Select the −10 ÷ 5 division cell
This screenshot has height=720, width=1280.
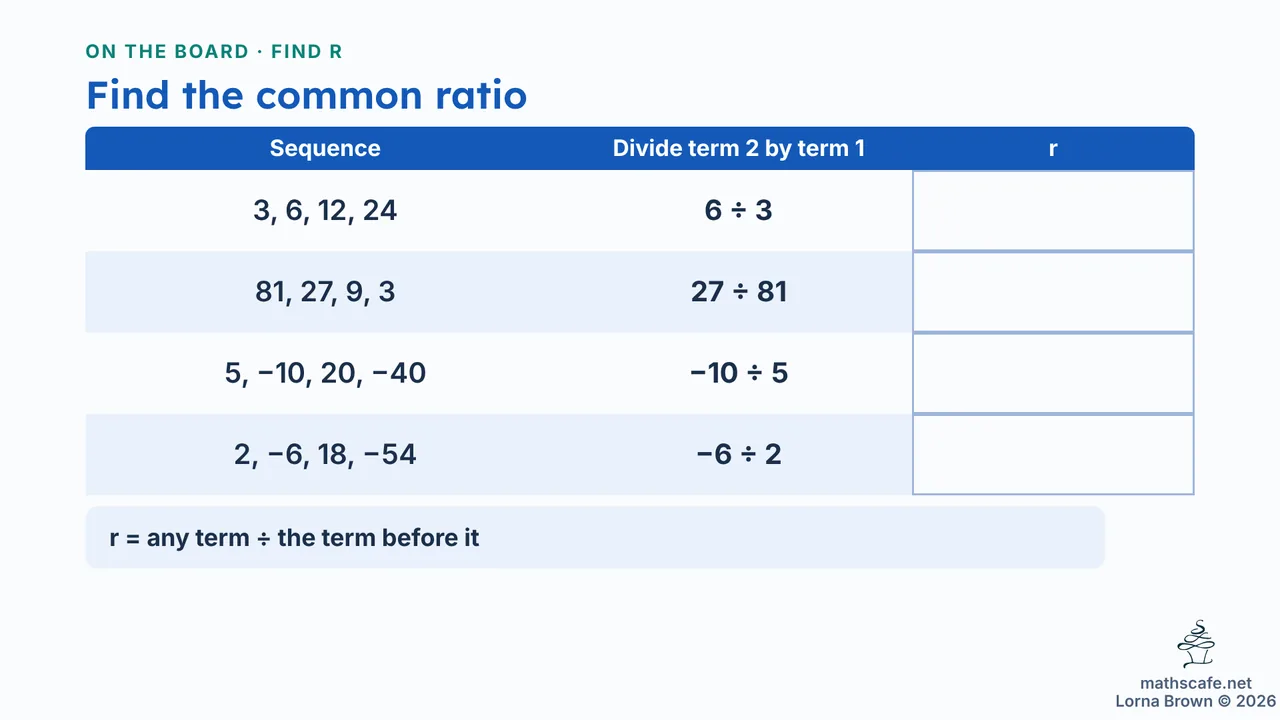(739, 373)
